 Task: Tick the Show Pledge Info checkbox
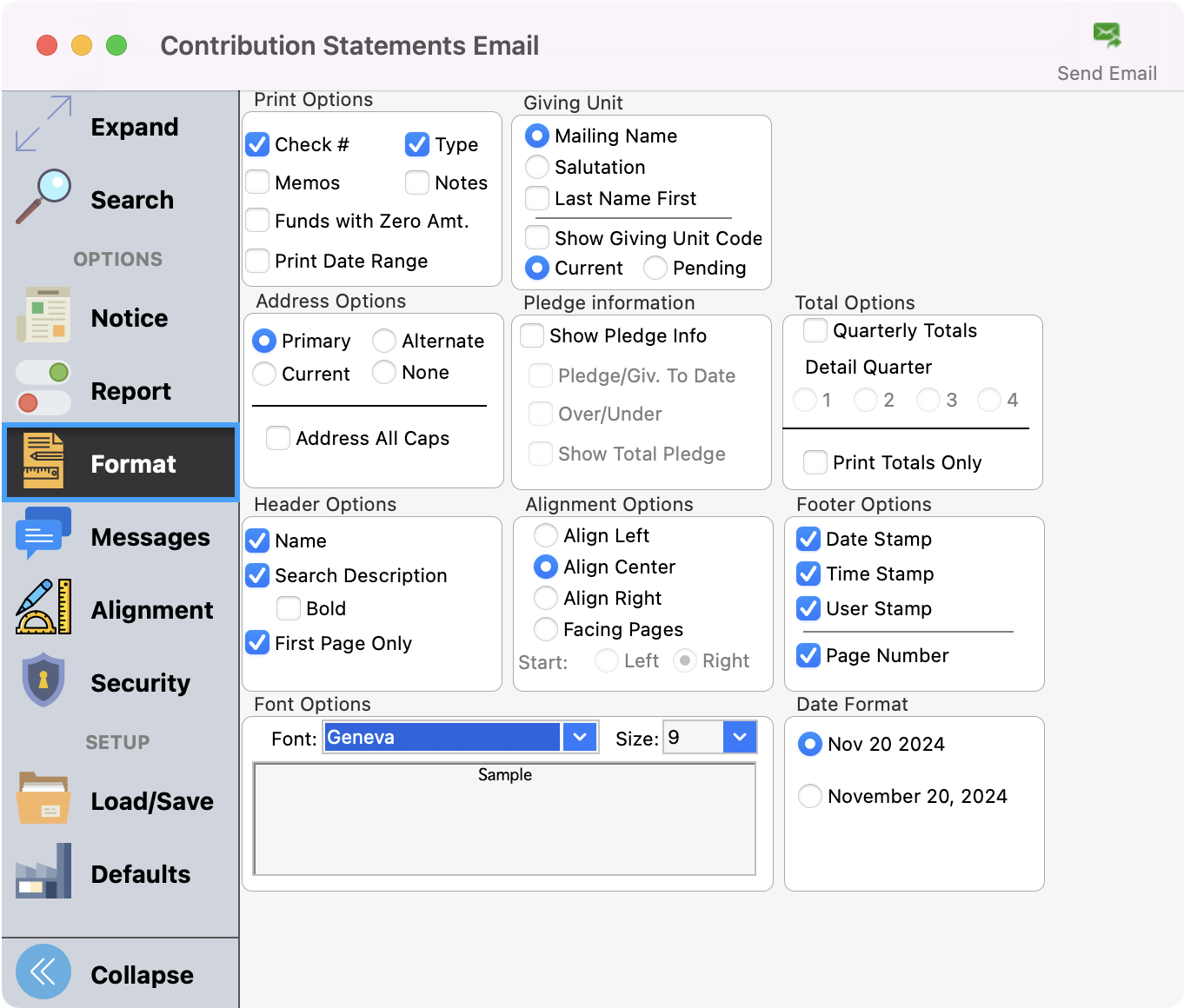pyautogui.click(x=532, y=335)
